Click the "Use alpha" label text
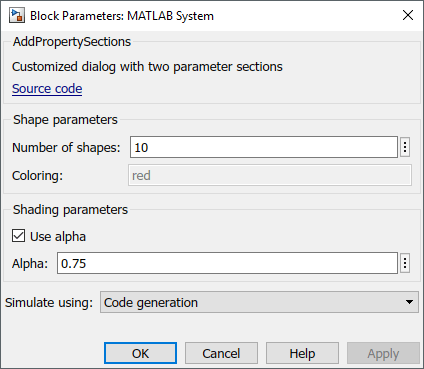The width and height of the screenshot is (424, 369). coord(58,237)
